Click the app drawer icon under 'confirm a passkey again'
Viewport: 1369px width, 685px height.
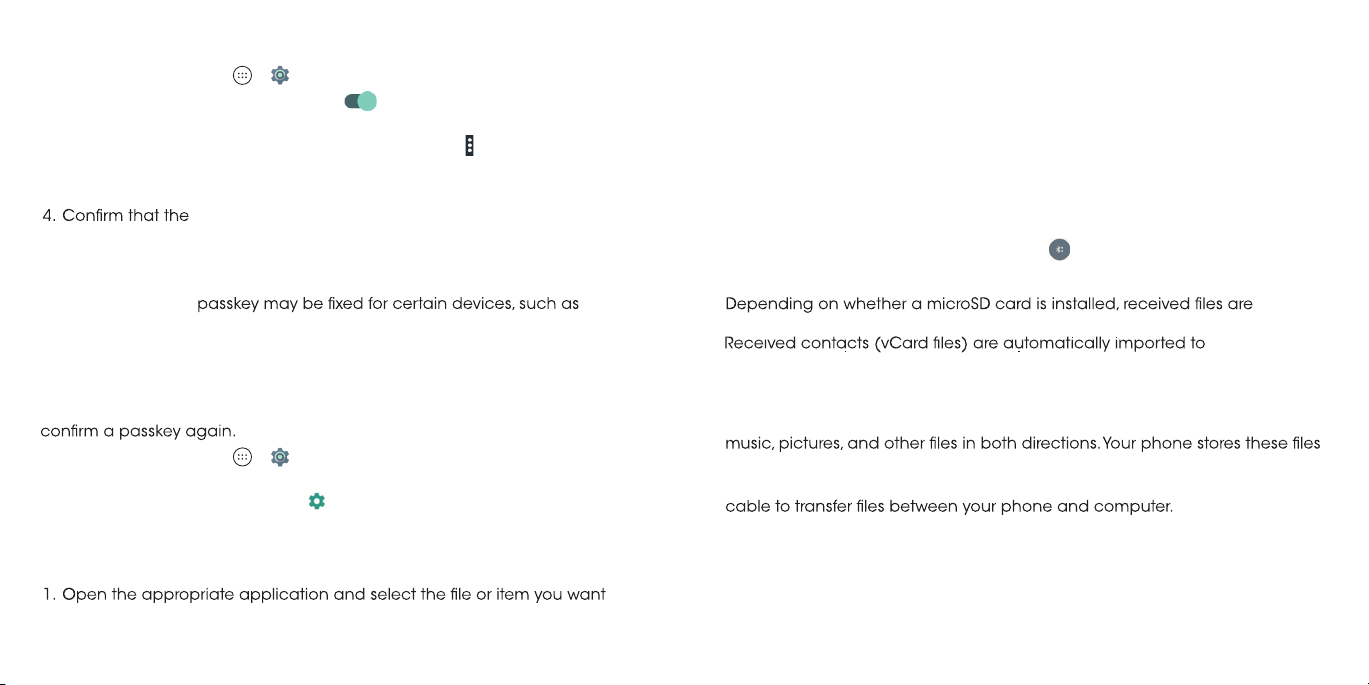click(x=241, y=457)
